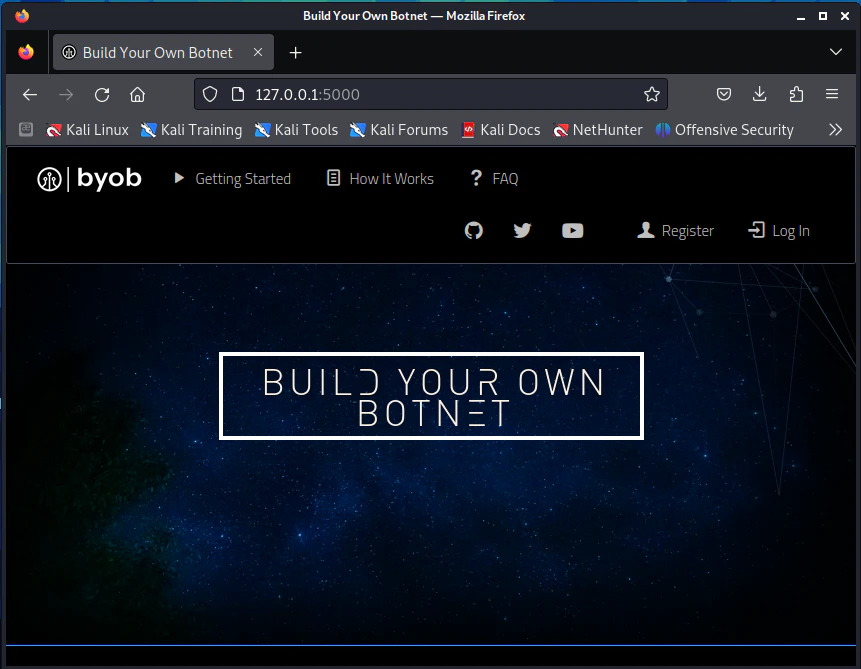Go to the Firefox home page
861x669 pixels.
(137, 94)
